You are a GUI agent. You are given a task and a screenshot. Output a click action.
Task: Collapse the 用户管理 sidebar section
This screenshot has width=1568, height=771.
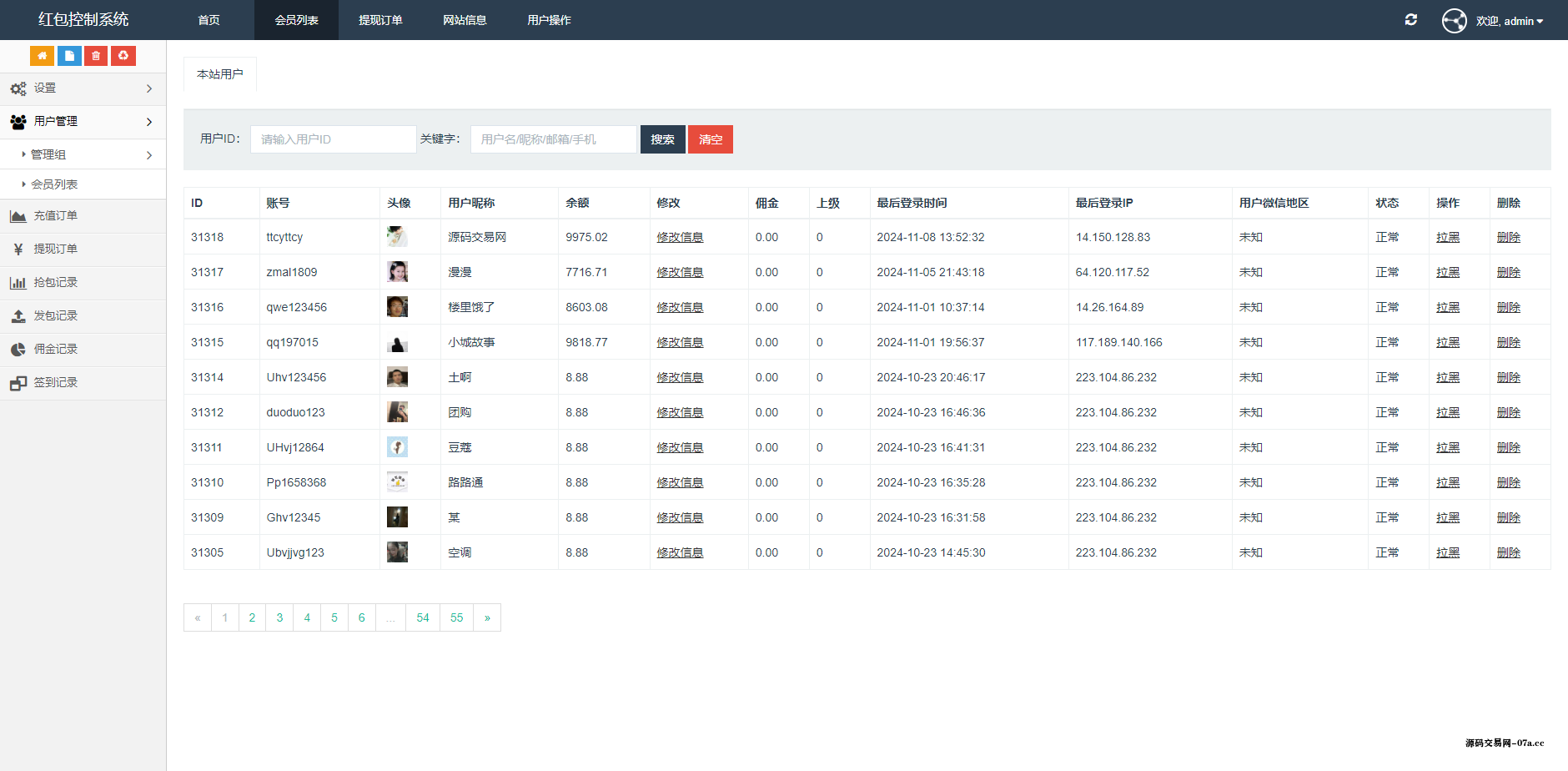[83, 122]
